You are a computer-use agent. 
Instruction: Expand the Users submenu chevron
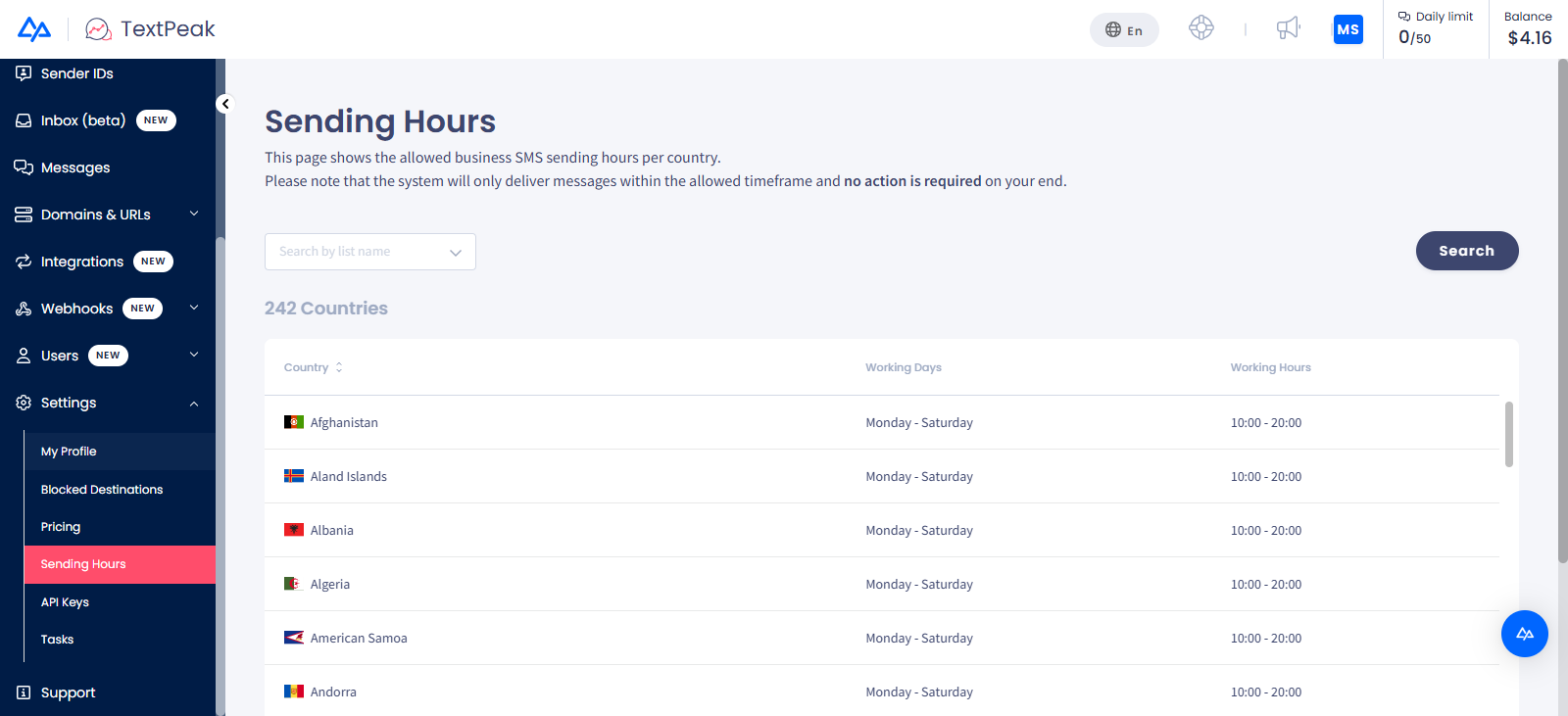tap(194, 355)
